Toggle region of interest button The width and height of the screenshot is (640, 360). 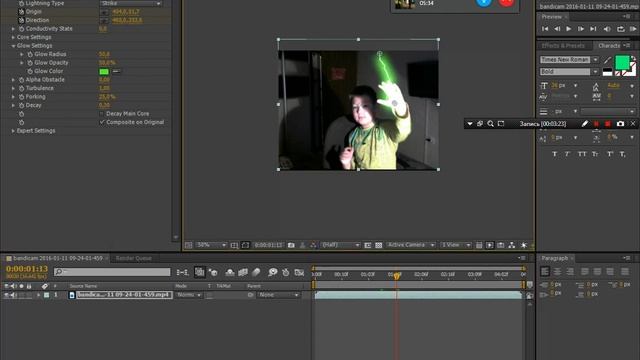coord(367,245)
